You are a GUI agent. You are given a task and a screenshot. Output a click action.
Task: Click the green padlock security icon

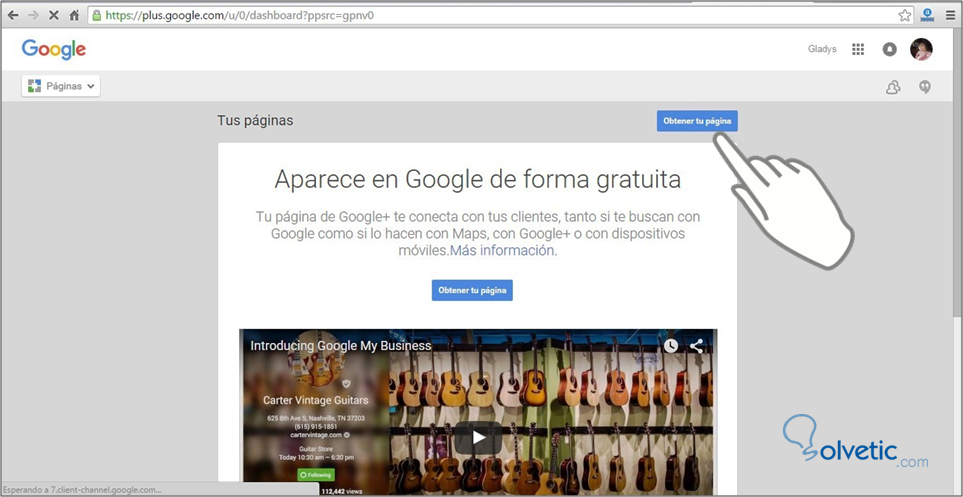pos(96,15)
